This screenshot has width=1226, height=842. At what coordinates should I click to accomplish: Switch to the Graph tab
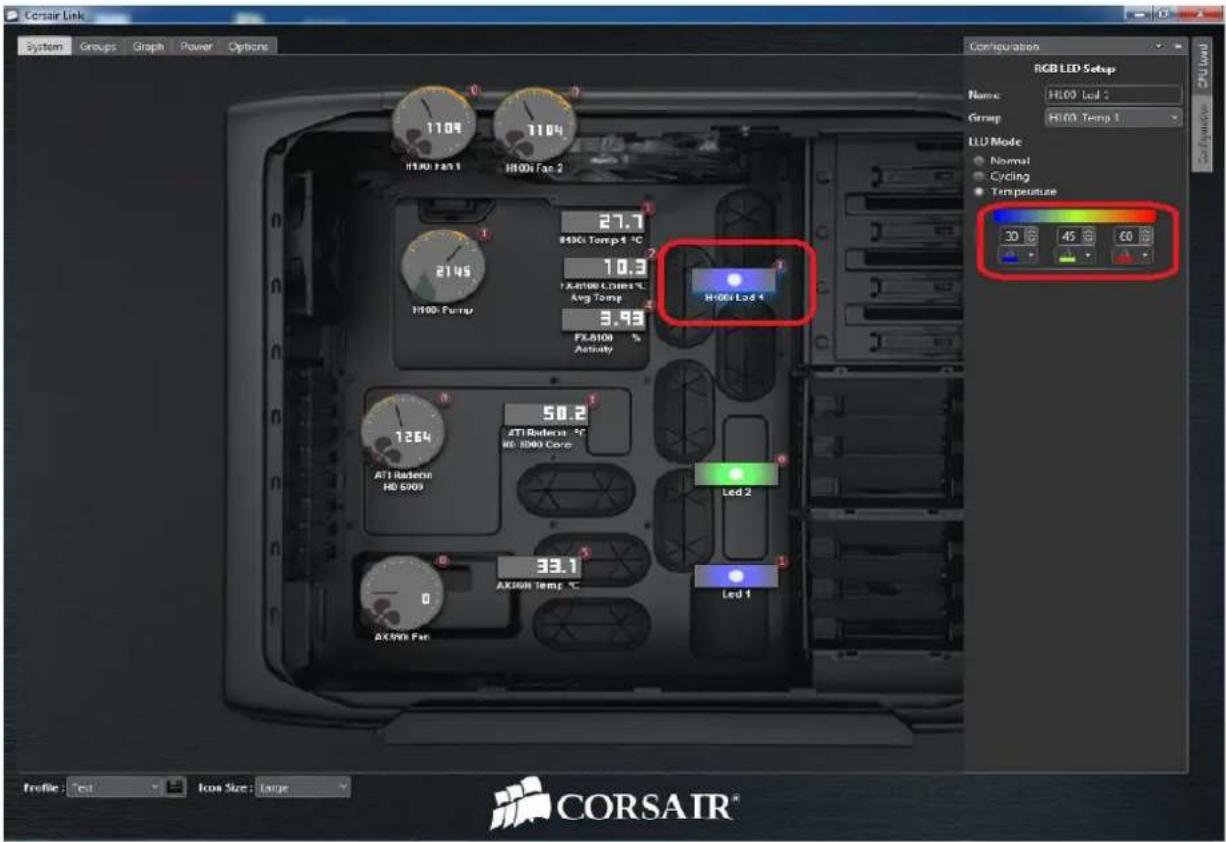(x=148, y=47)
